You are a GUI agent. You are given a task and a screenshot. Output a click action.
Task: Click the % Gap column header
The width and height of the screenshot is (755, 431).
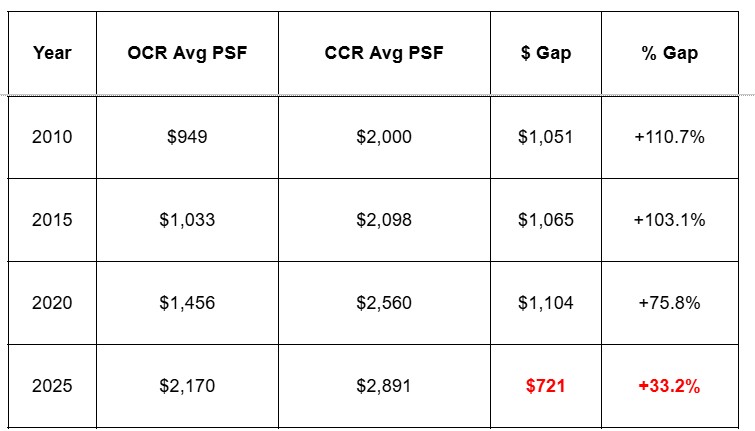click(670, 53)
